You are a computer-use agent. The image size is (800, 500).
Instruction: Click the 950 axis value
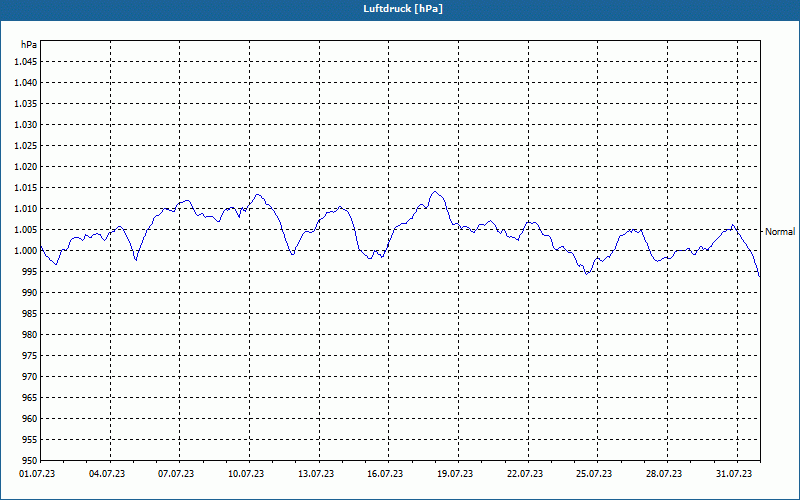(30, 460)
